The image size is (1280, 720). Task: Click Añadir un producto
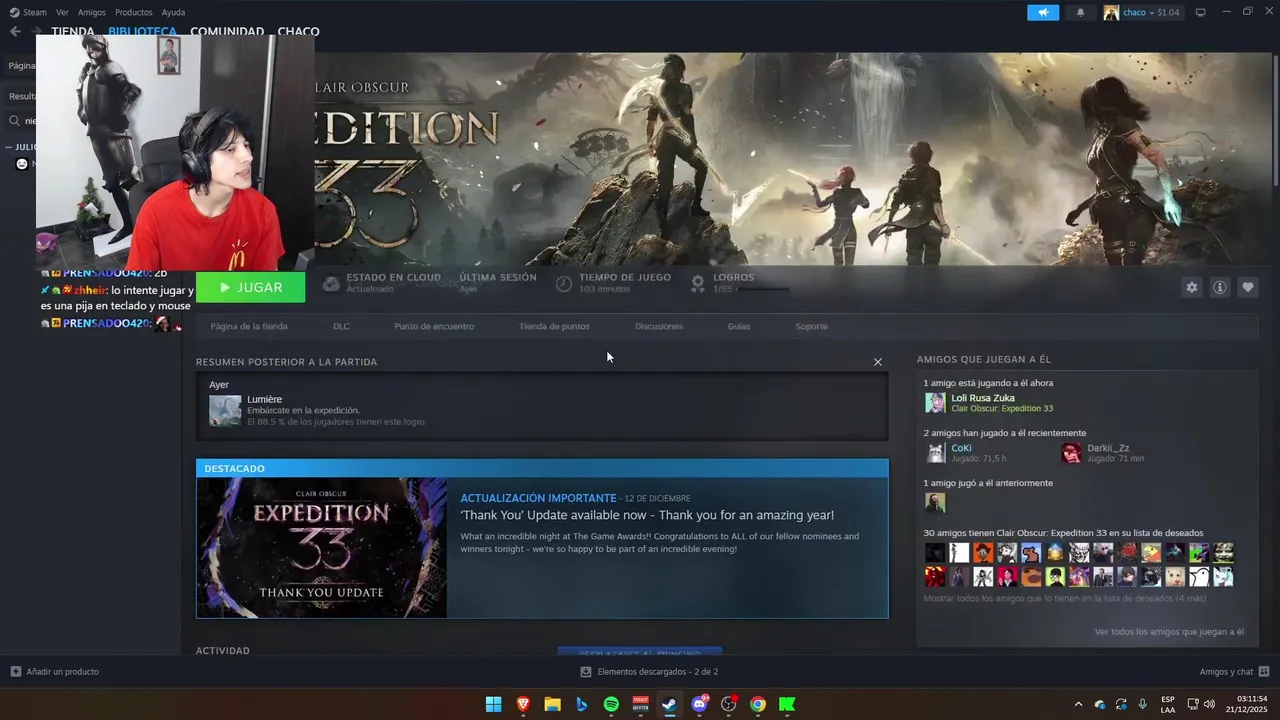point(55,672)
